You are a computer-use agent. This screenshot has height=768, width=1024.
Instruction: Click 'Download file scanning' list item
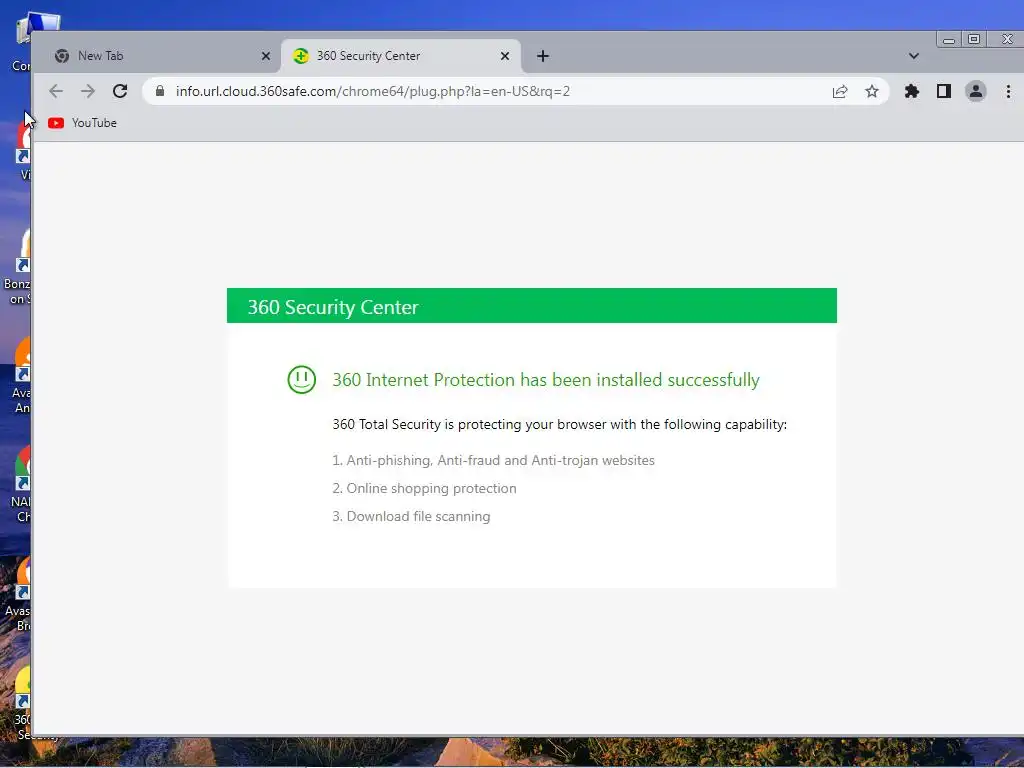(411, 517)
